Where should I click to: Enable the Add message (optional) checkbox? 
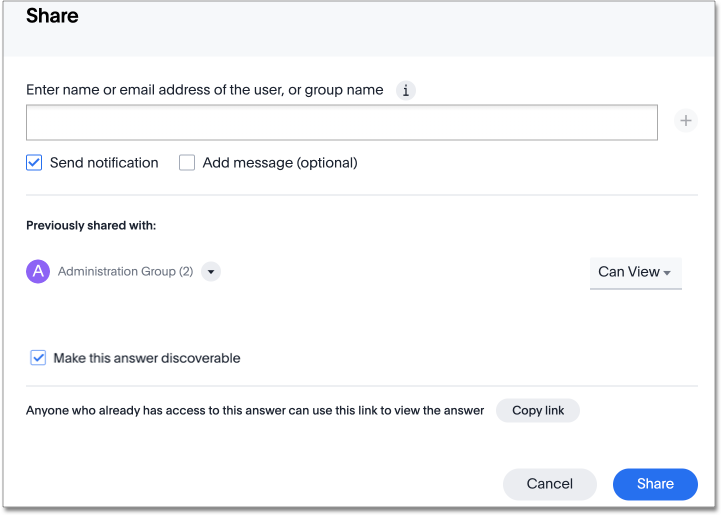187,163
